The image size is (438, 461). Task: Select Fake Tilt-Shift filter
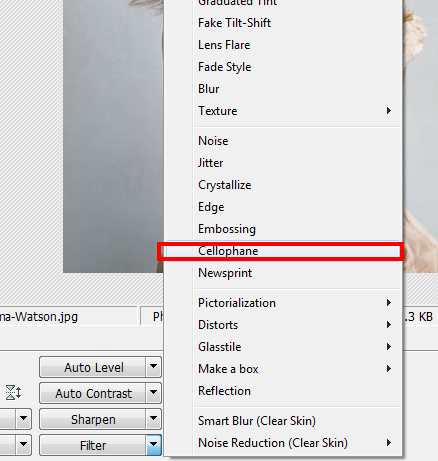[283, 23]
